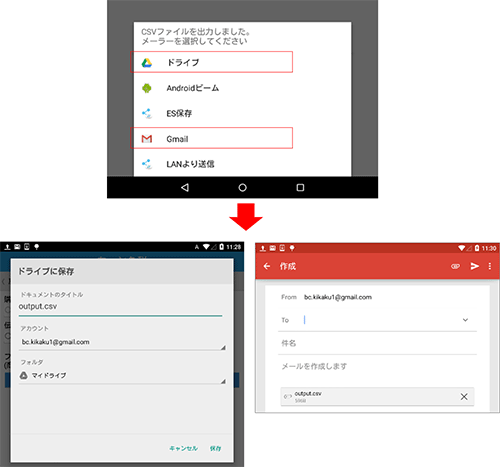Tap the Google Drive icon
Screen dimensions: 500x467
(x=147, y=63)
